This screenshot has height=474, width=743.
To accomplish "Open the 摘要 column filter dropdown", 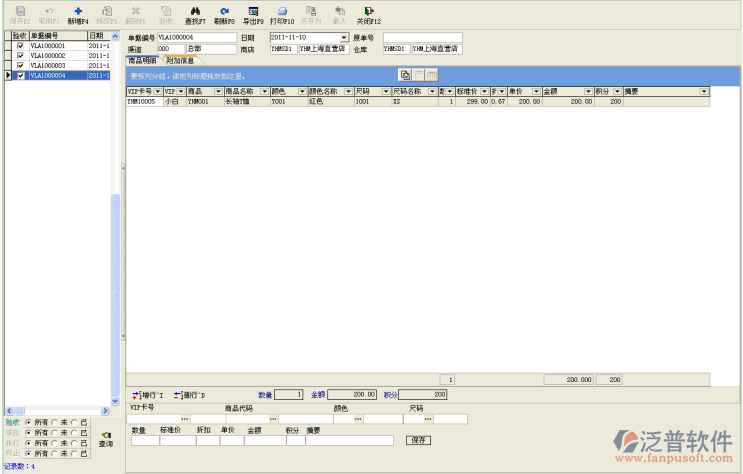I will (x=704, y=91).
